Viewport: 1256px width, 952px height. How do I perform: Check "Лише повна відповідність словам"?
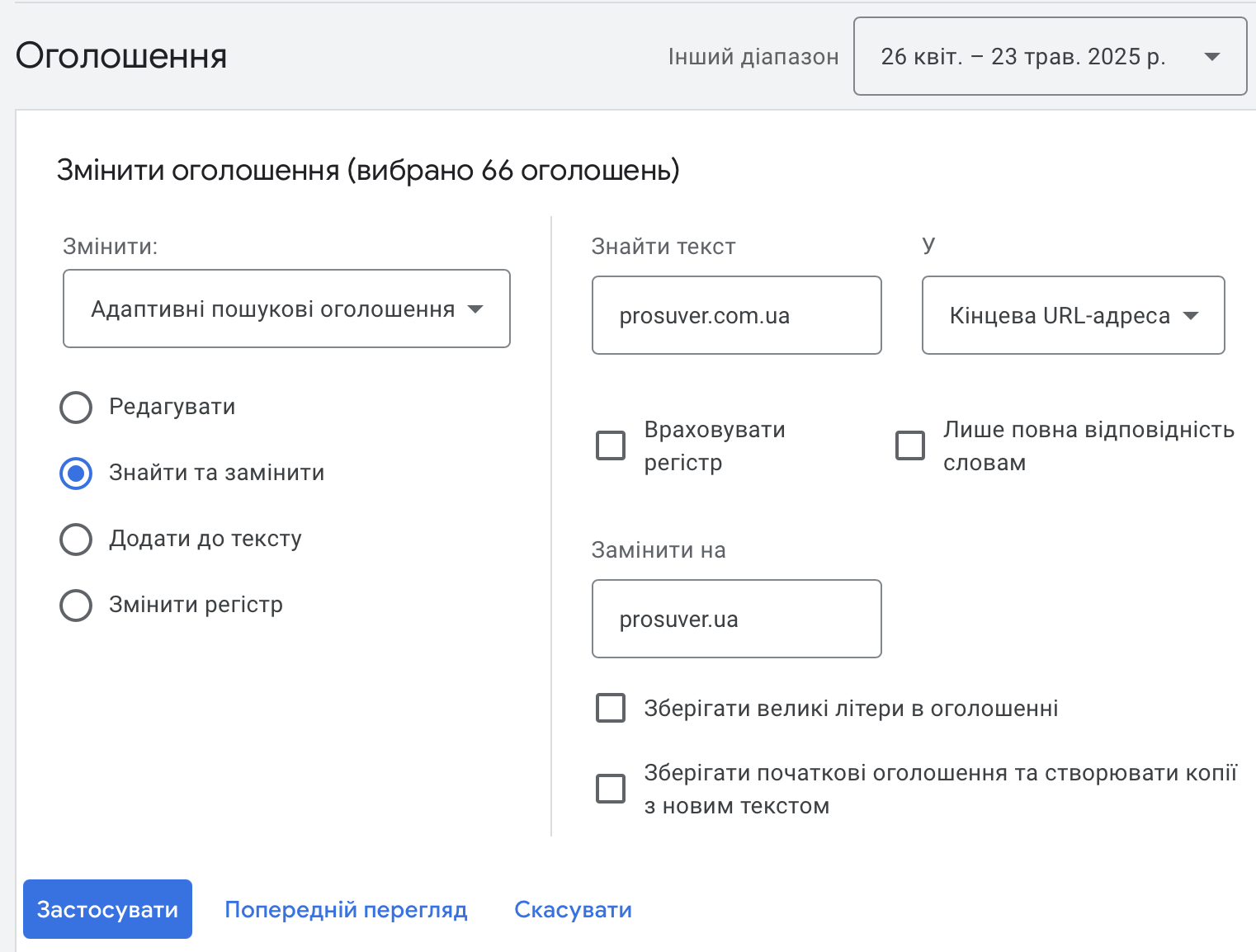[910, 445]
